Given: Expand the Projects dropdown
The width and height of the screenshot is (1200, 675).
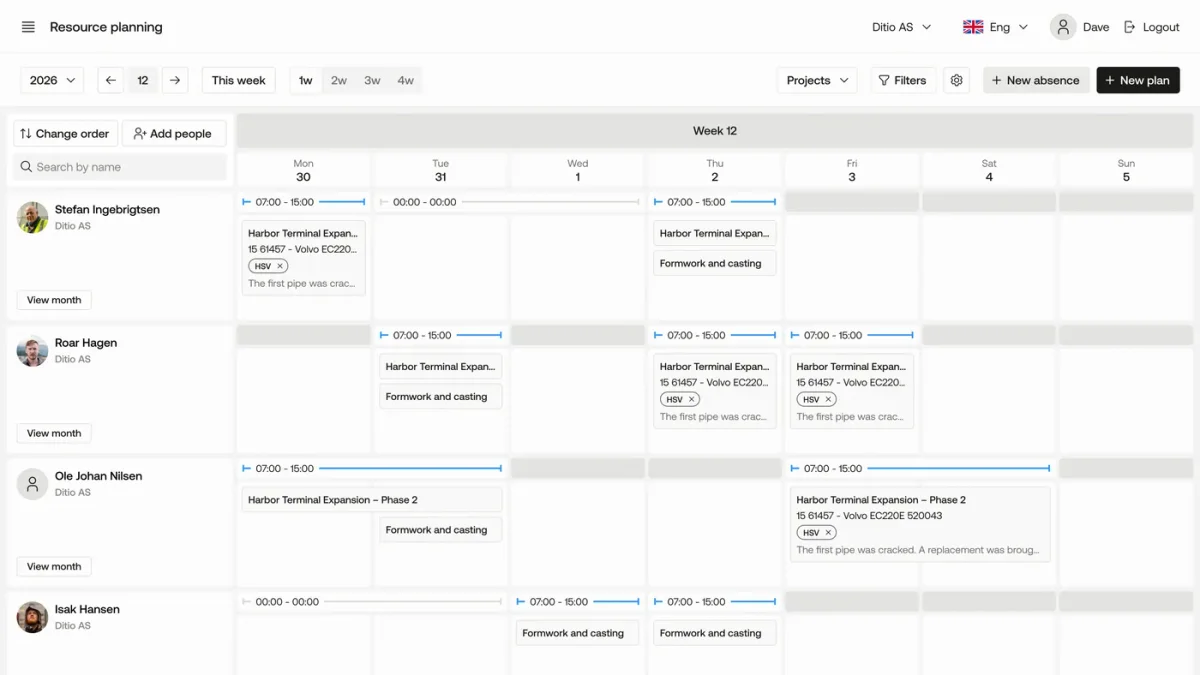Looking at the screenshot, I should pyautogui.click(x=817, y=81).
